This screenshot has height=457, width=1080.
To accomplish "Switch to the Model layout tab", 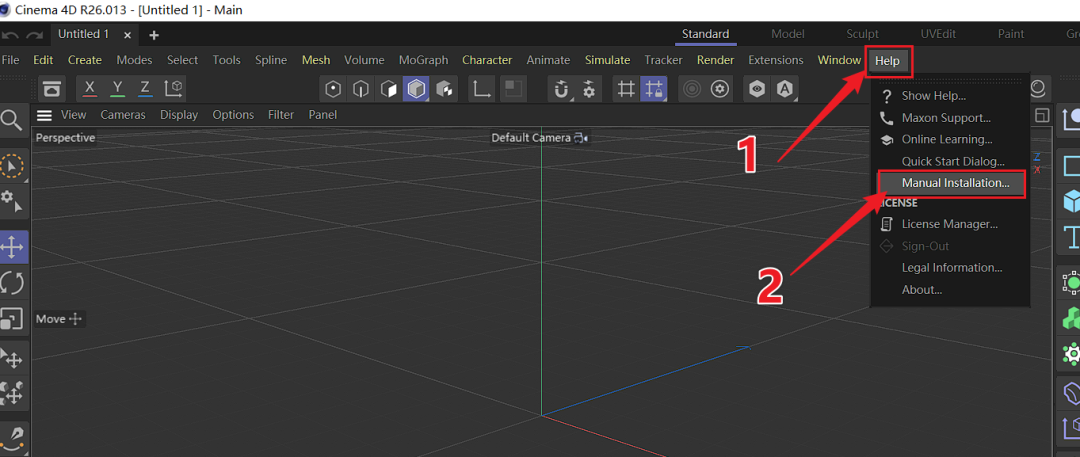I will [x=788, y=34].
